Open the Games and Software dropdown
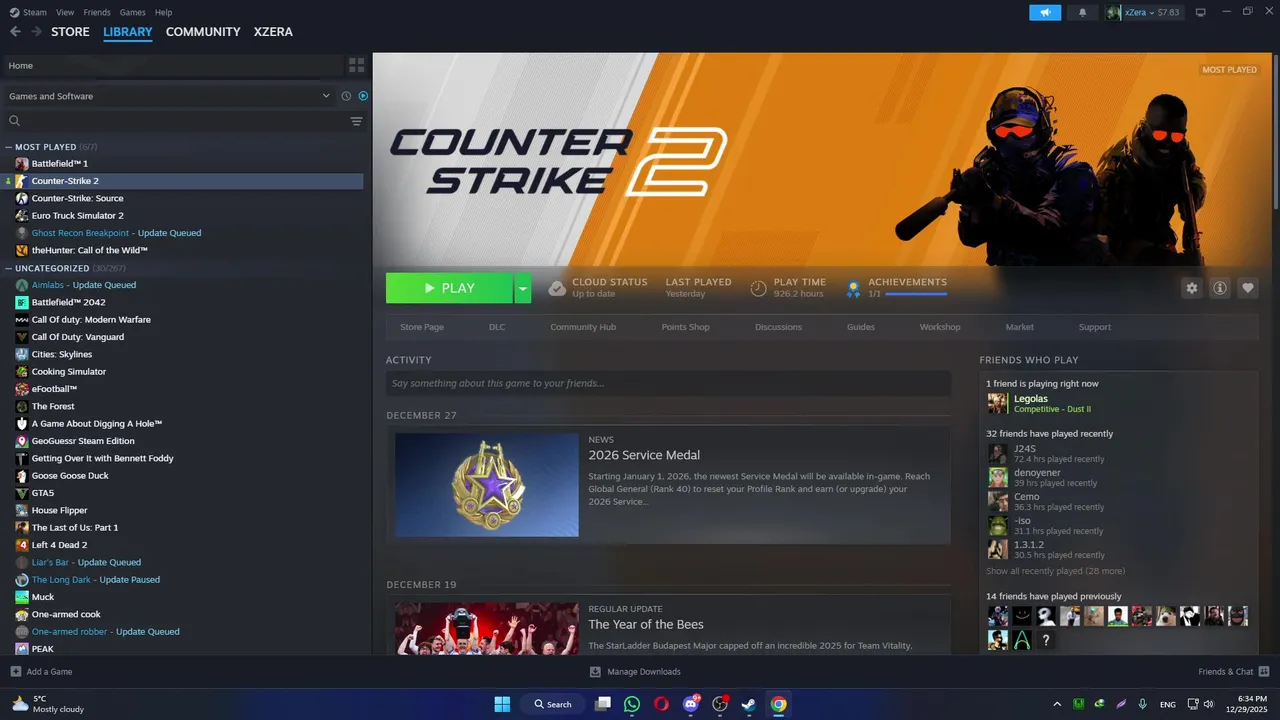Screen dimensions: 1280x720 [x=169, y=96]
